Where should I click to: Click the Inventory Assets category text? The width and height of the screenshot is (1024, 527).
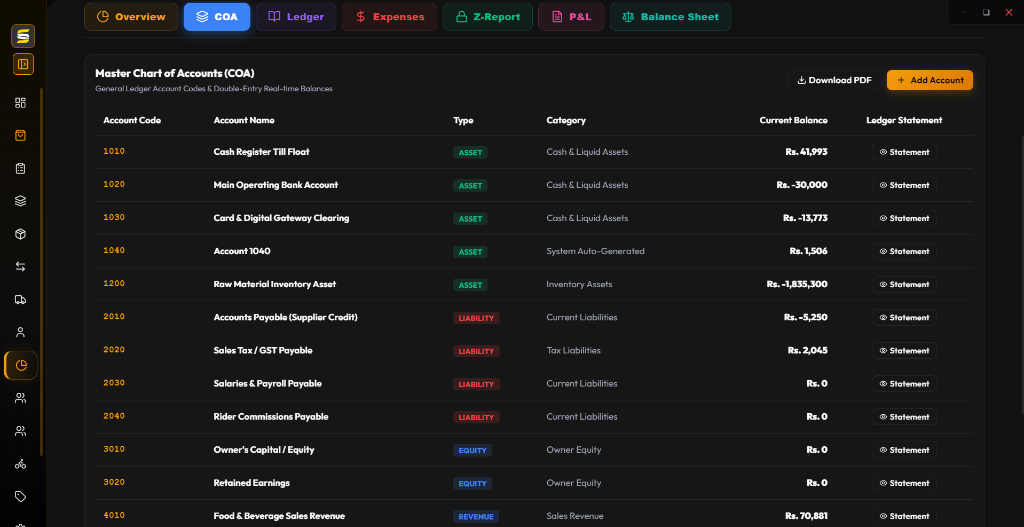pos(579,284)
